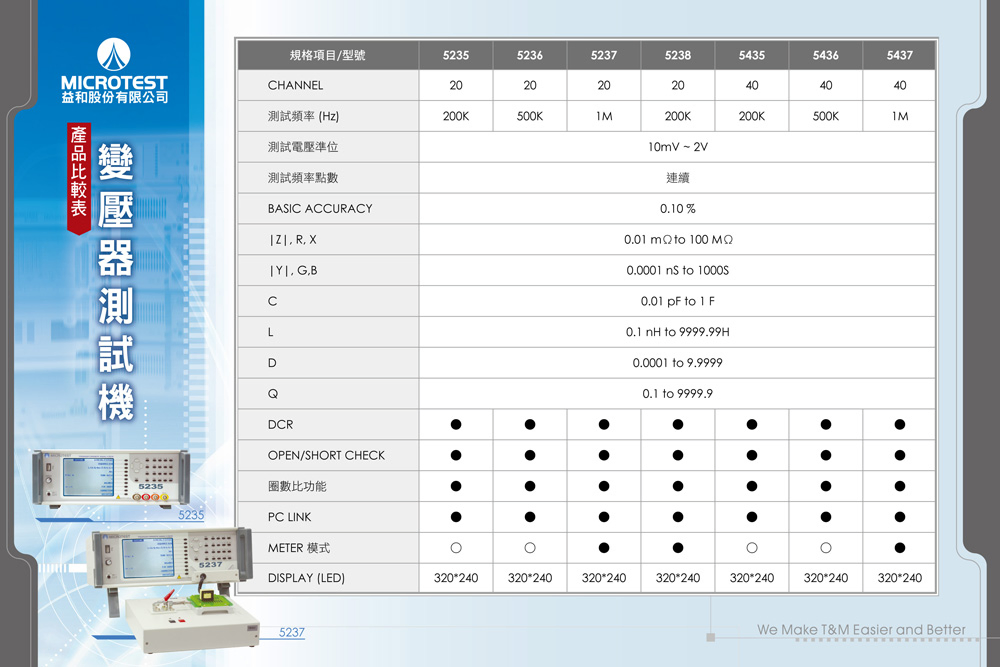Open the 5235 model link under photo
This screenshot has width=1000, height=667.
point(191,515)
